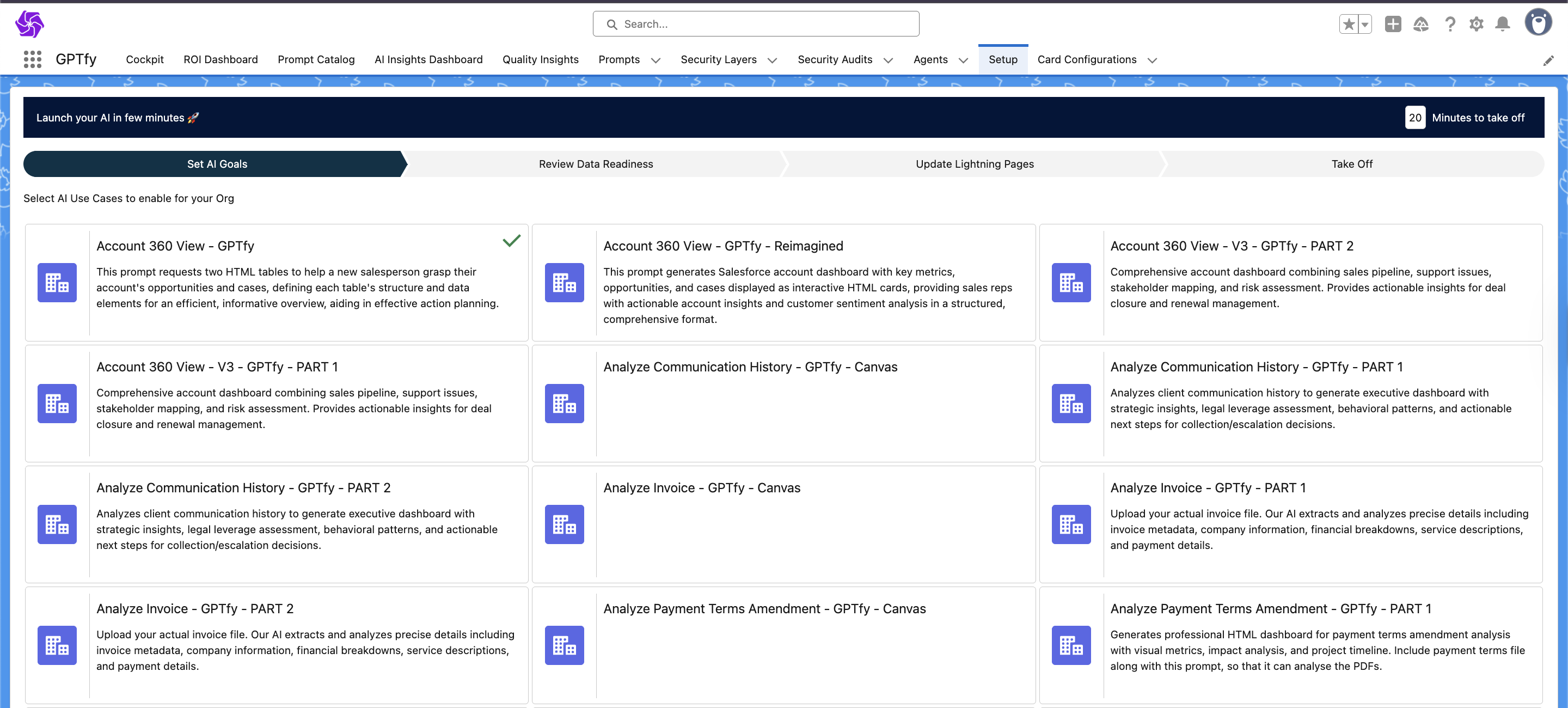The width and height of the screenshot is (1568, 708).
Task: Open the favorites list dropdown arrow
Action: [1365, 25]
